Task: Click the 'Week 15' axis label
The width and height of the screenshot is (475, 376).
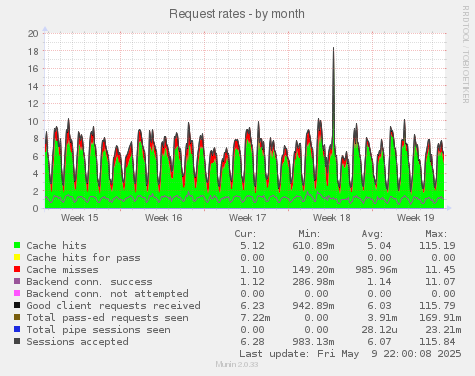Action: click(x=80, y=218)
